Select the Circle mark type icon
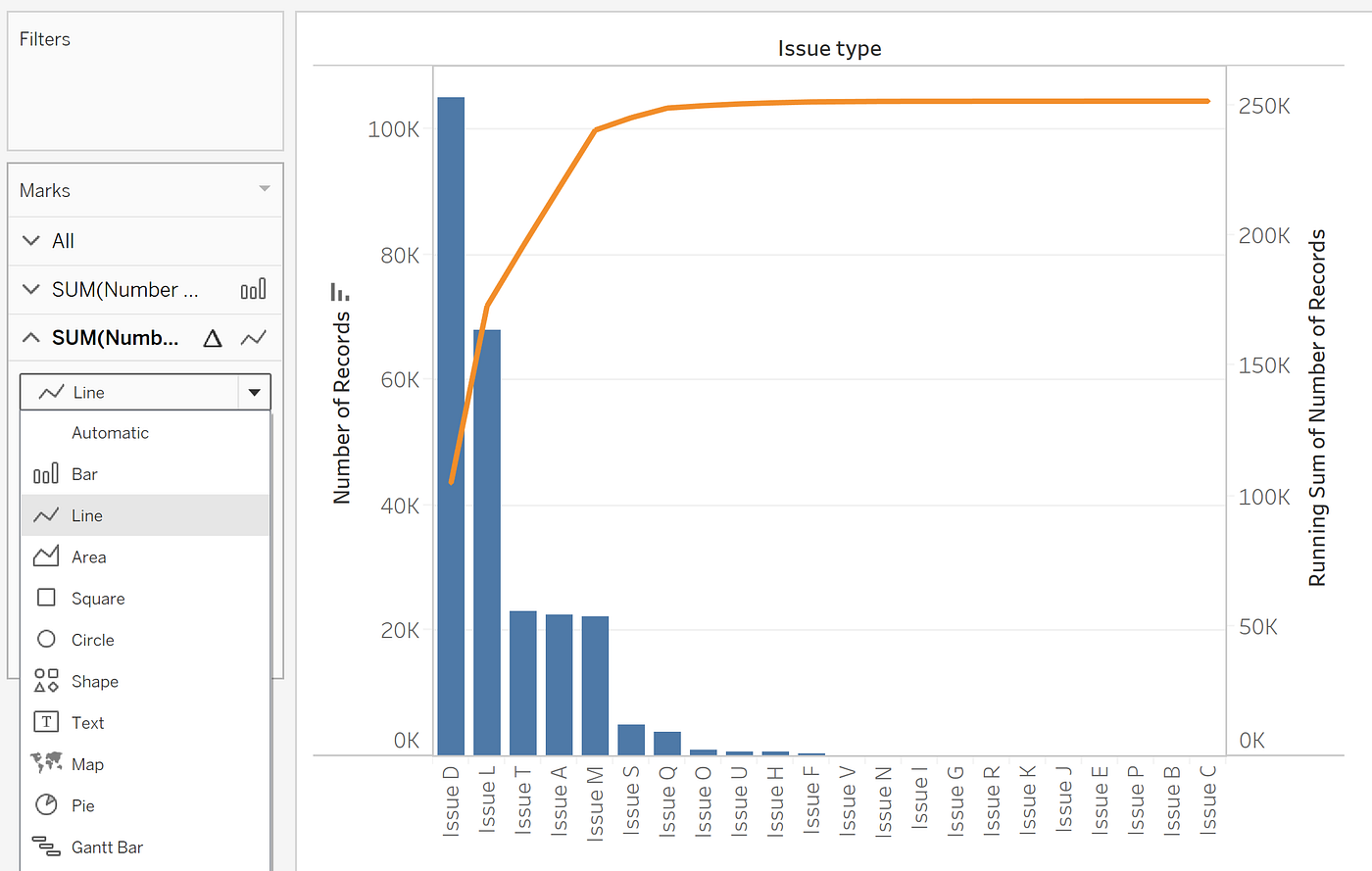 click(45, 639)
